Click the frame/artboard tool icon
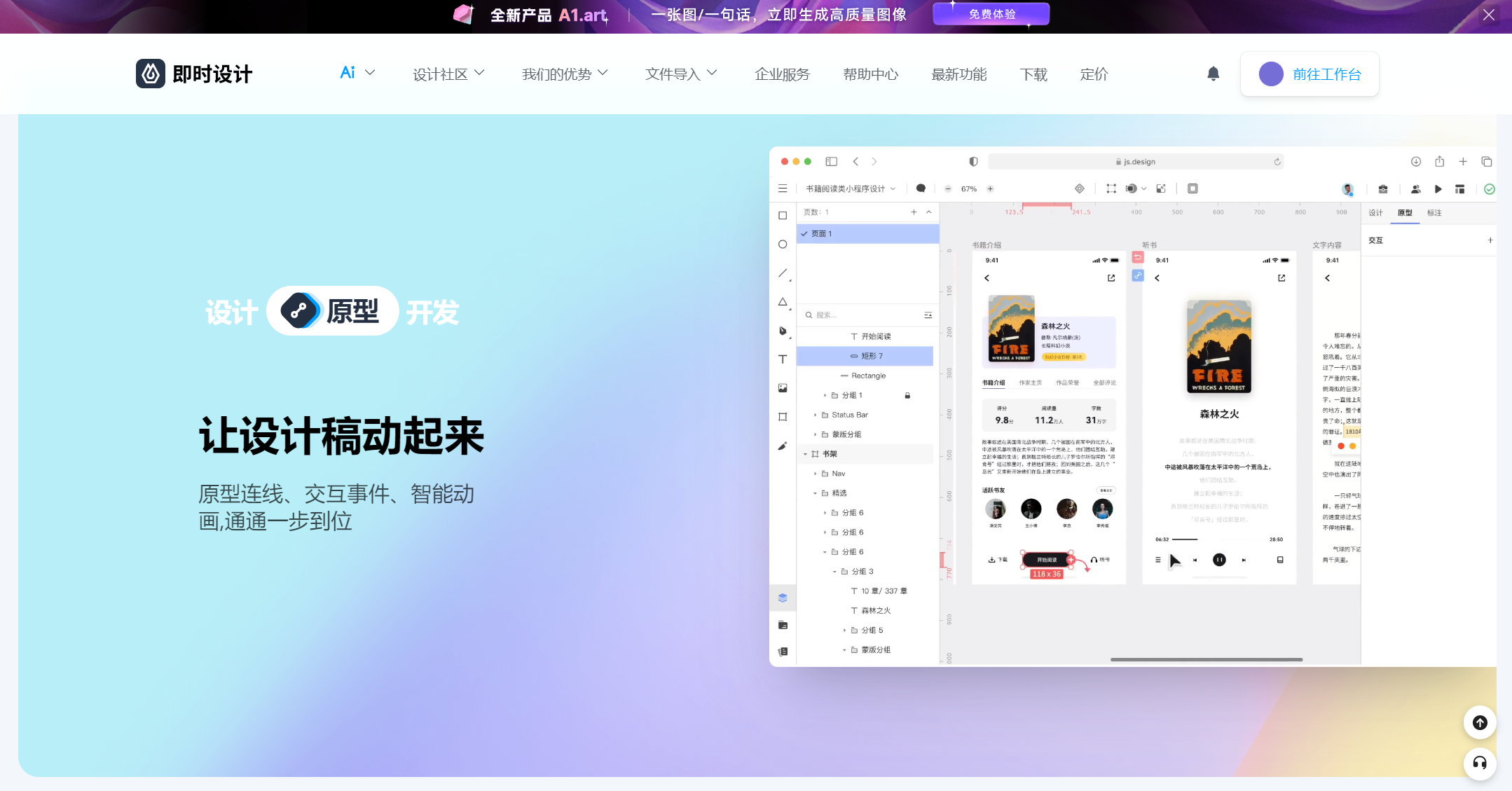 [x=785, y=416]
